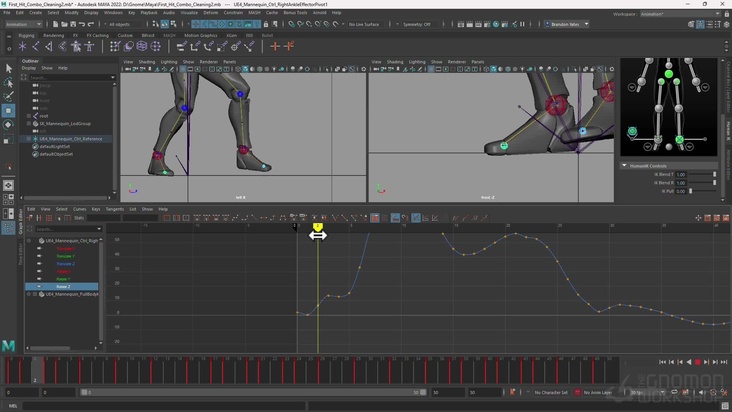The image size is (732, 412).
Task: Open the Animation menu set dropdown
Action: [24, 24]
